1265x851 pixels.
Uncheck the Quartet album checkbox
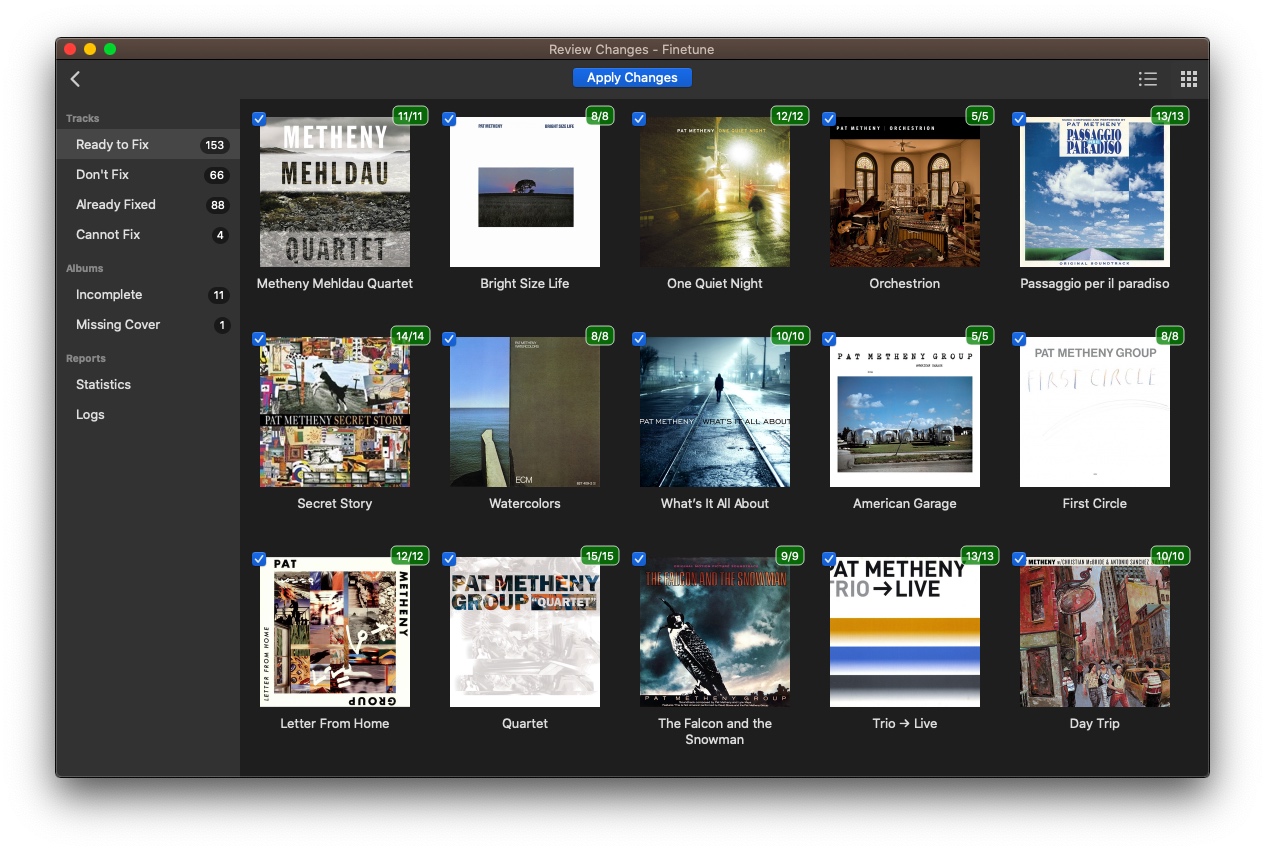449,559
